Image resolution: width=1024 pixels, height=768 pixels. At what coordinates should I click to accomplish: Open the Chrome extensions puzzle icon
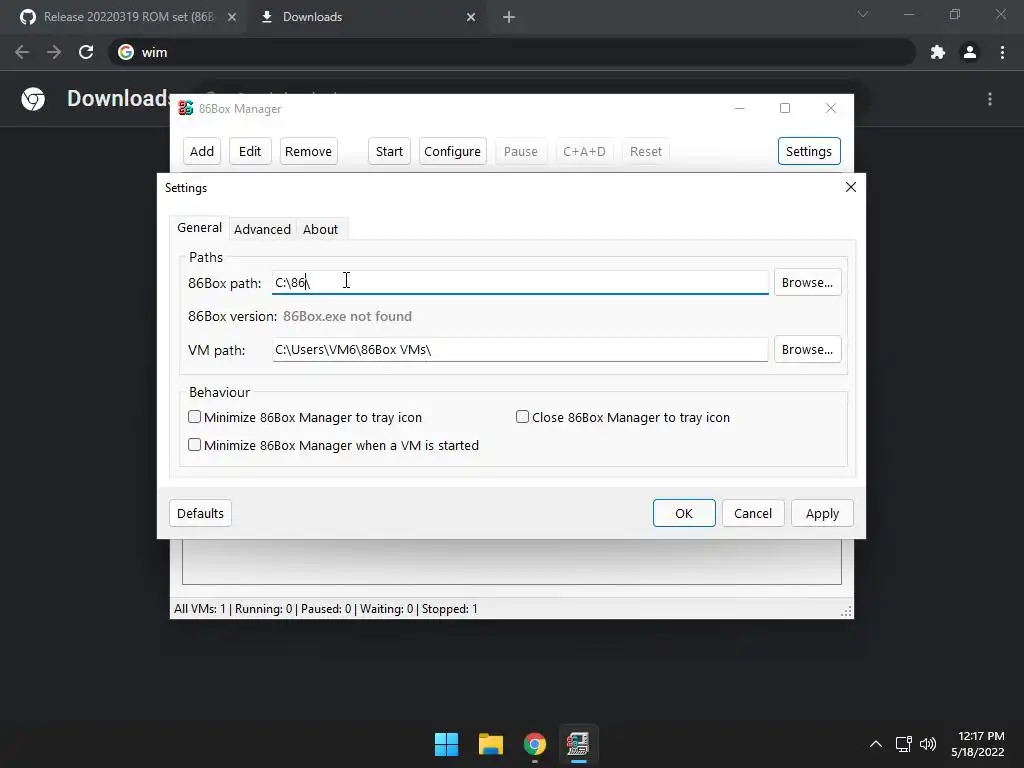[938, 52]
